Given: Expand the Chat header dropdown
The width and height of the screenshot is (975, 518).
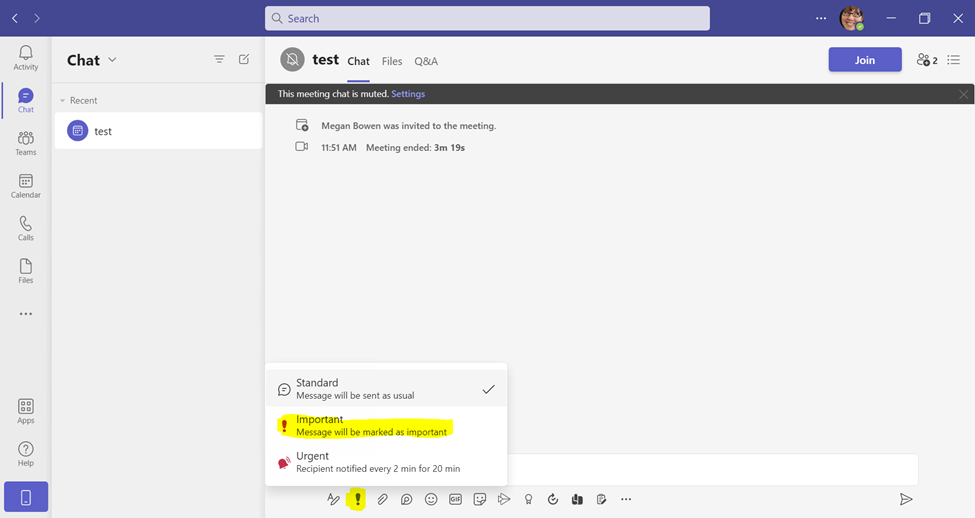Looking at the screenshot, I should tap(113, 60).
